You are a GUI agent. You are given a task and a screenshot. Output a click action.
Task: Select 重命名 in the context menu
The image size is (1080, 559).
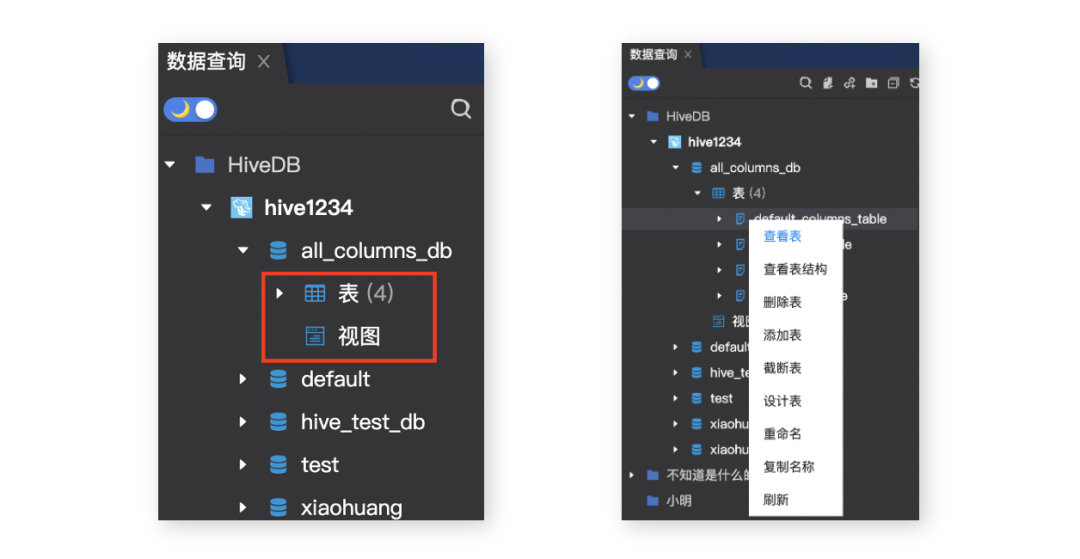[782, 434]
